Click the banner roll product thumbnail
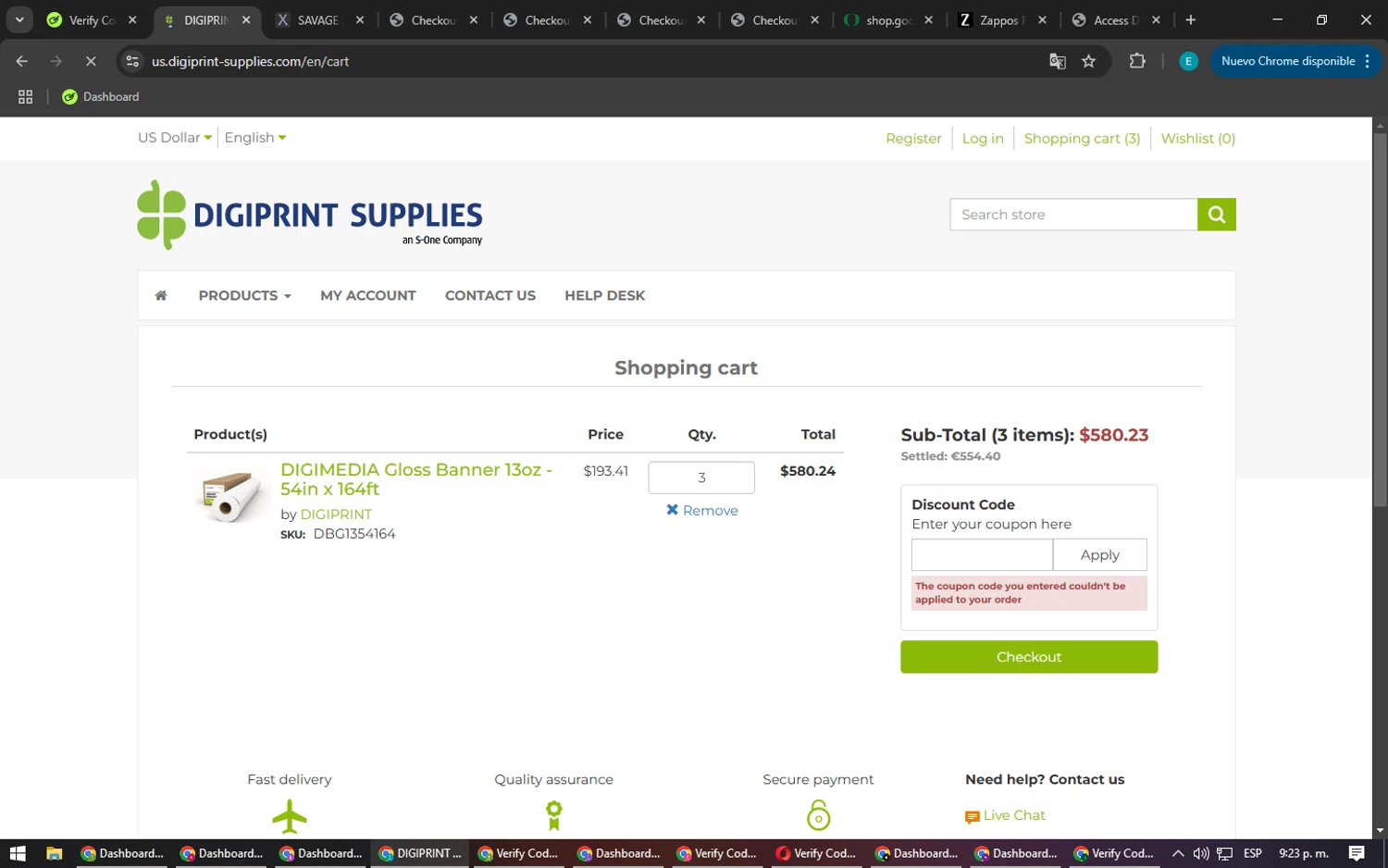The image size is (1388, 868). [231, 495]
